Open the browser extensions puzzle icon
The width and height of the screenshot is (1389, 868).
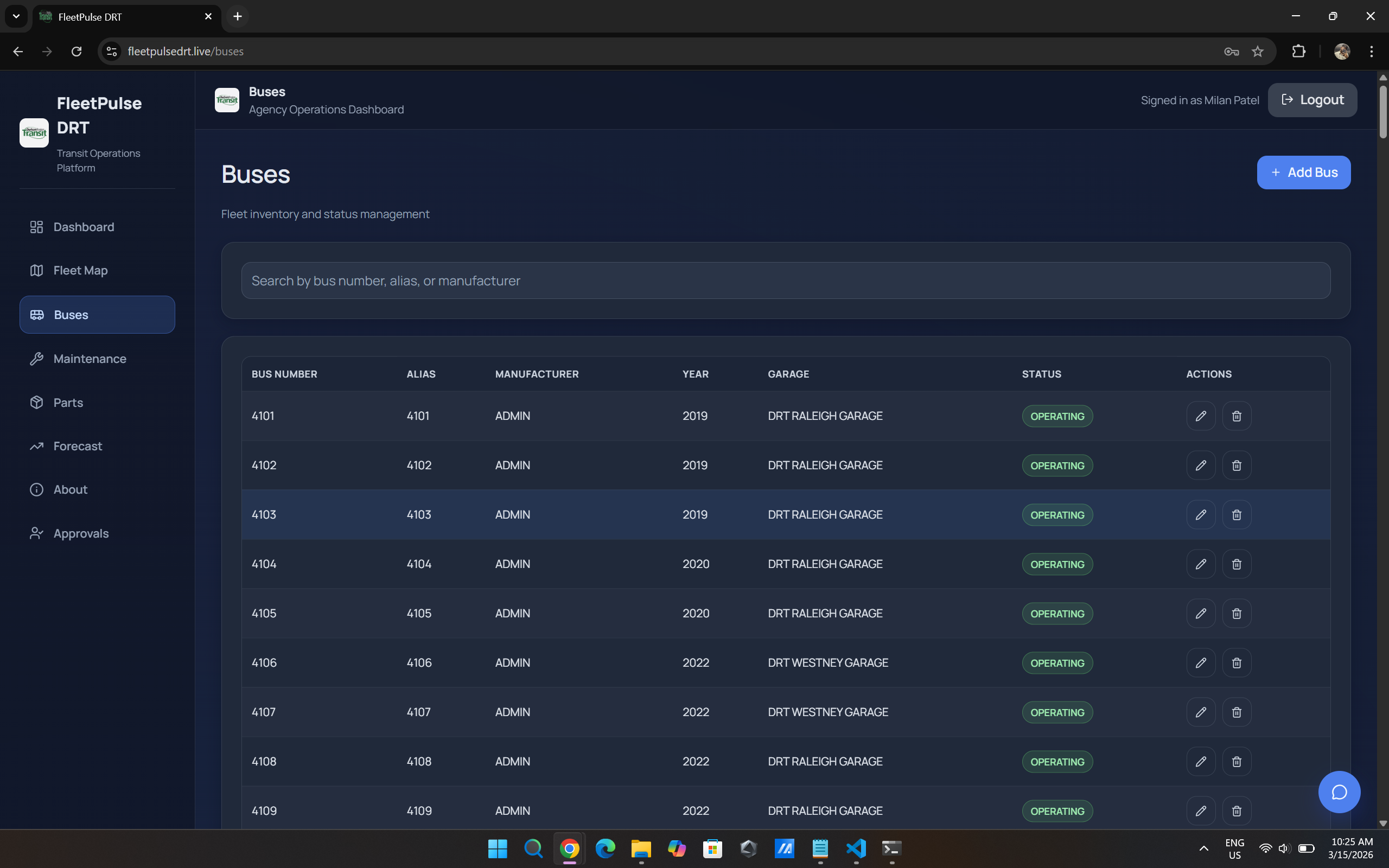click(1298, 52)
